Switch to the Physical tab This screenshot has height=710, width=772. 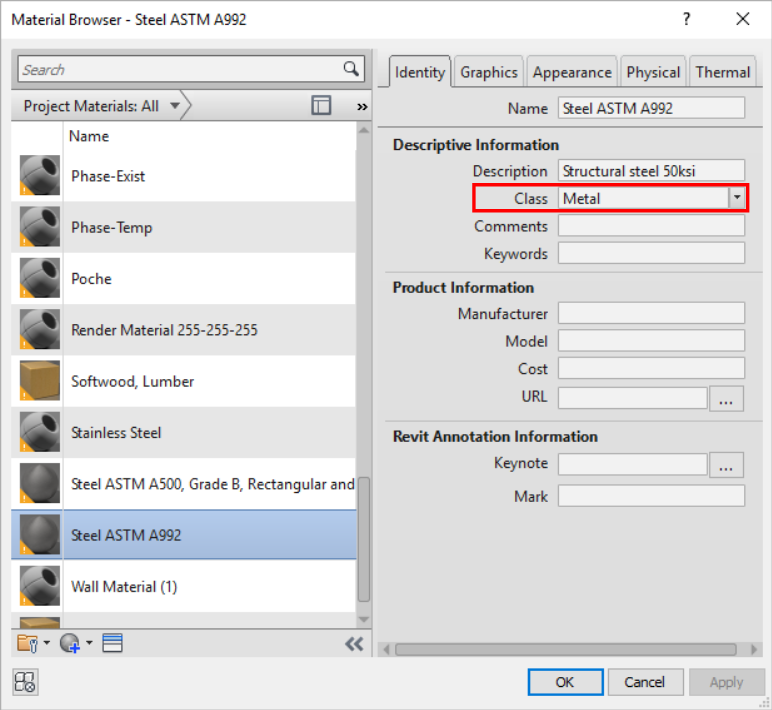(x=653, y=72)
